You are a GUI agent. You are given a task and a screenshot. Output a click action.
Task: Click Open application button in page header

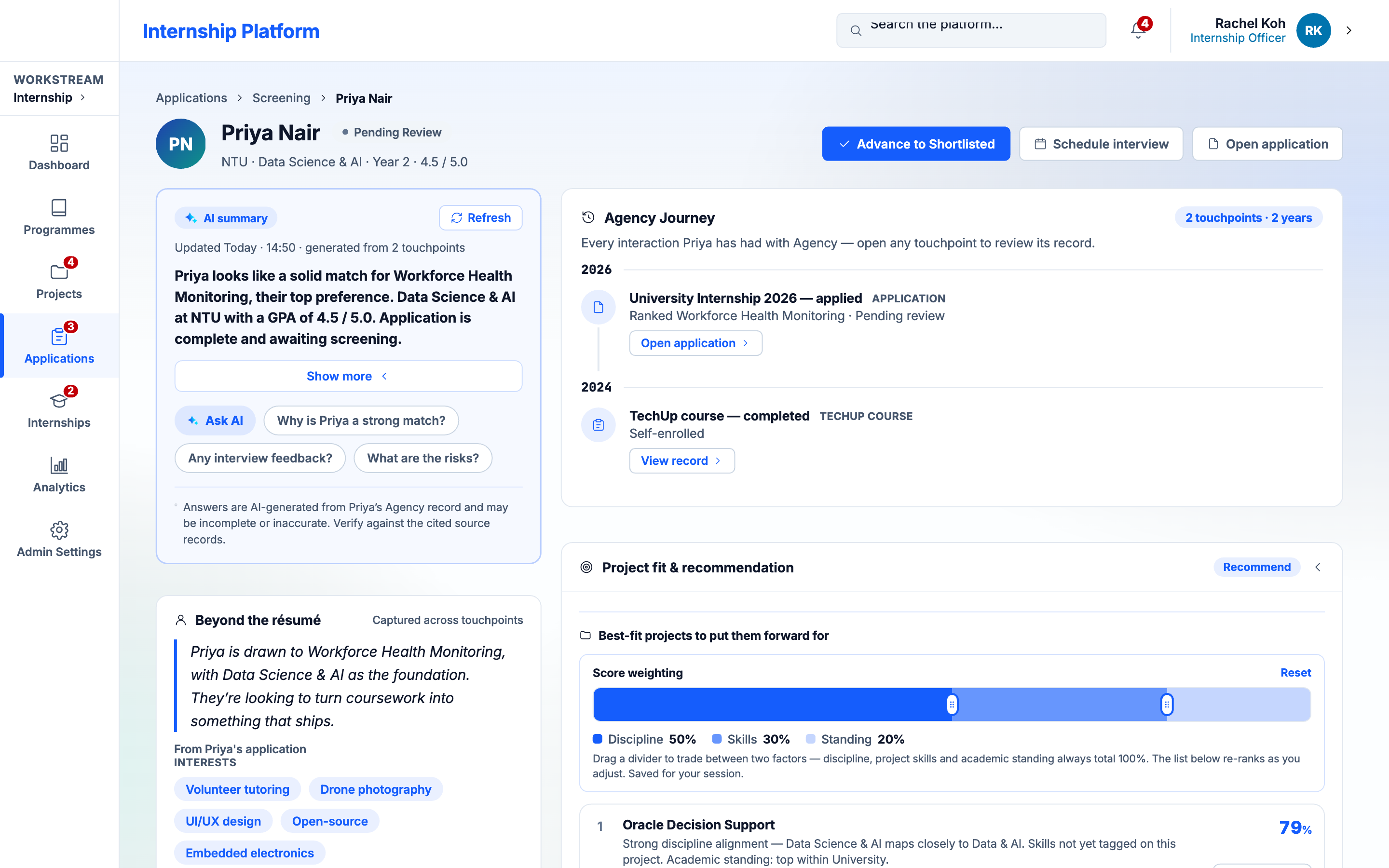point(1267,144)
